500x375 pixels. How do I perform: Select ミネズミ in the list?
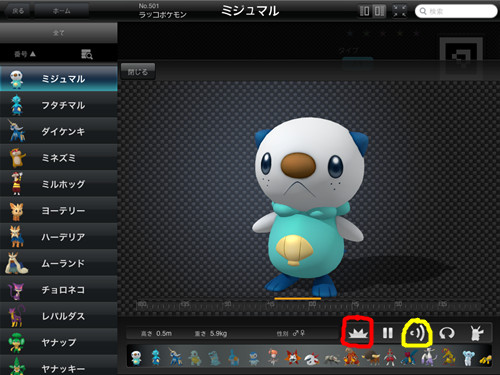pyautogui.click(x=59, y=158)
